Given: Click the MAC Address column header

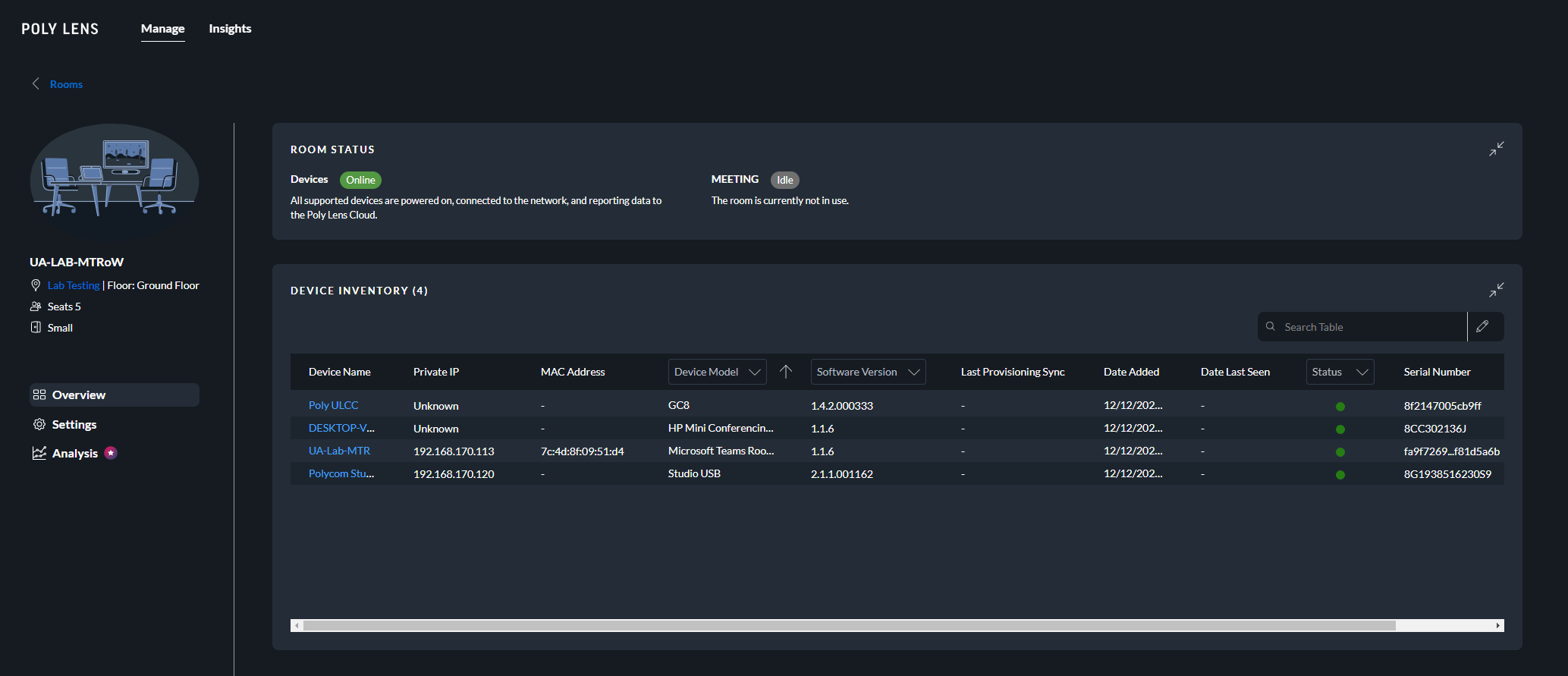Looking at the screenshot, I should tap(573, 372).
